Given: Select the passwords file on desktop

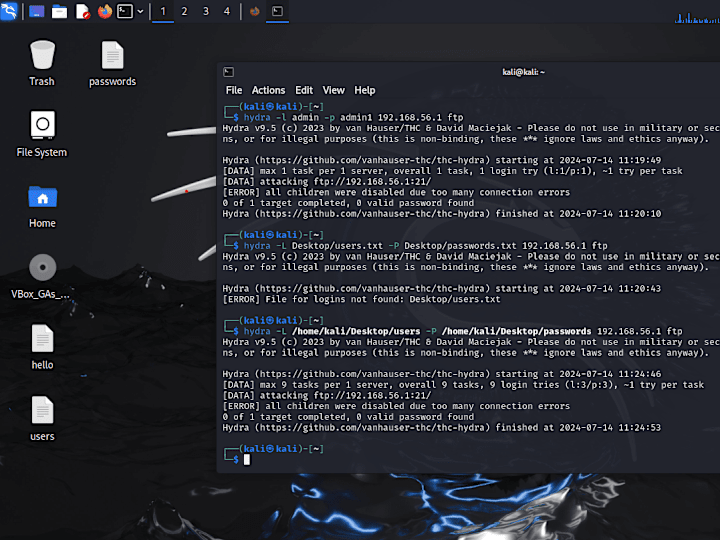Looking at the screenshot, I should [x=112, y=63].
